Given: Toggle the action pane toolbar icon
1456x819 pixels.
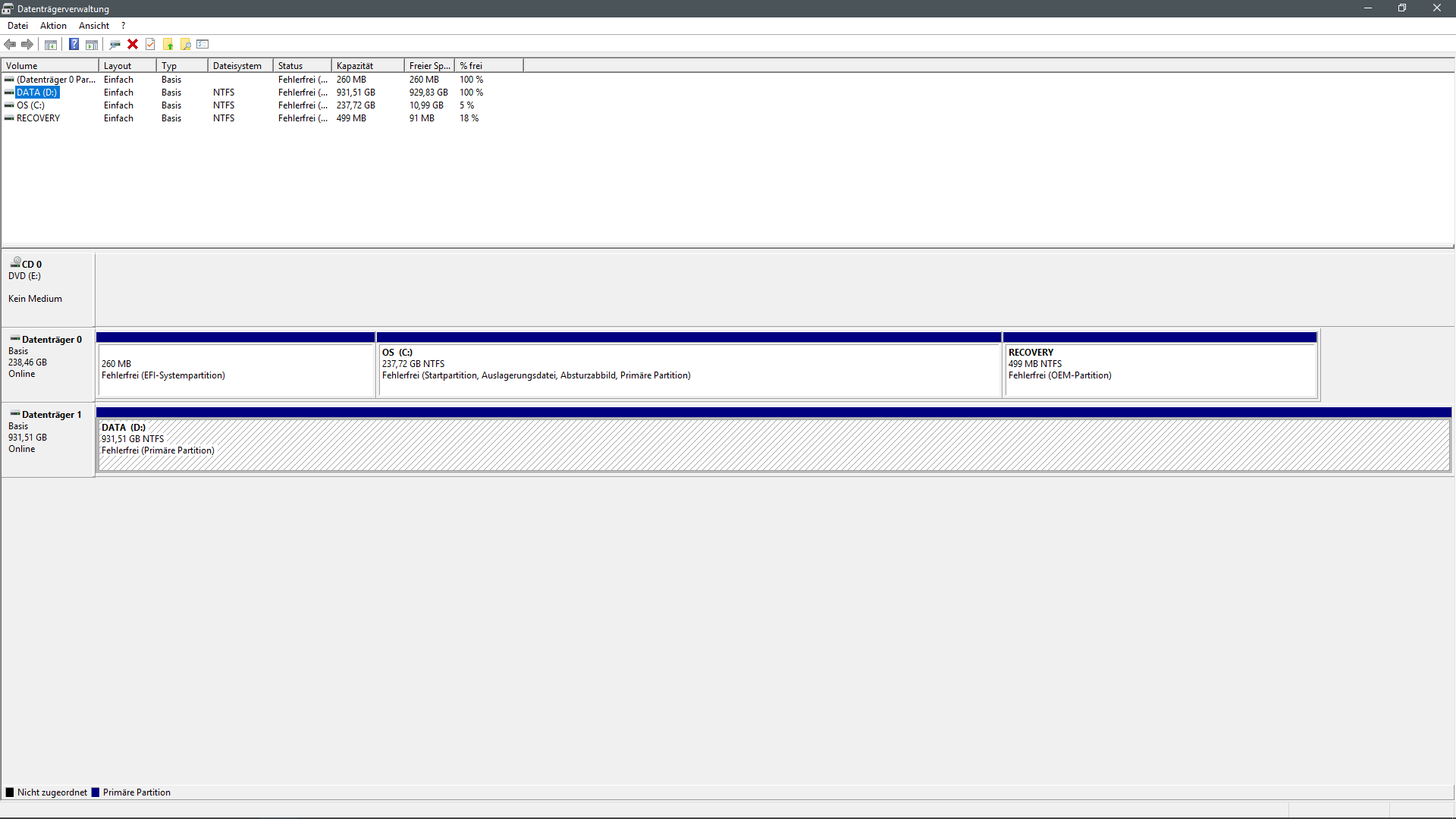Looking at the screenshot, I should [92, 44].
